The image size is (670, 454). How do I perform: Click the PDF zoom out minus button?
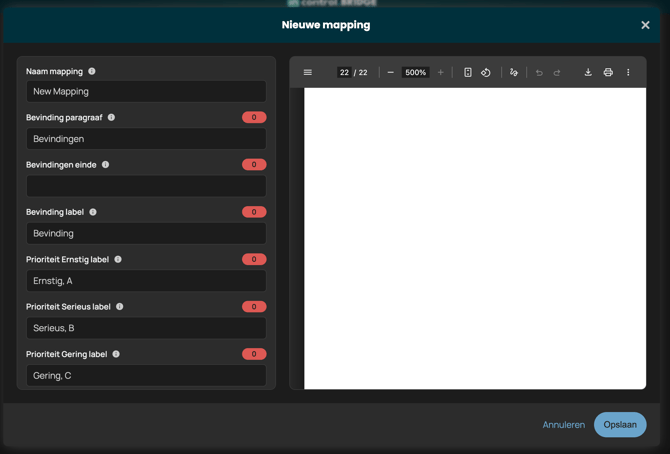390,73
